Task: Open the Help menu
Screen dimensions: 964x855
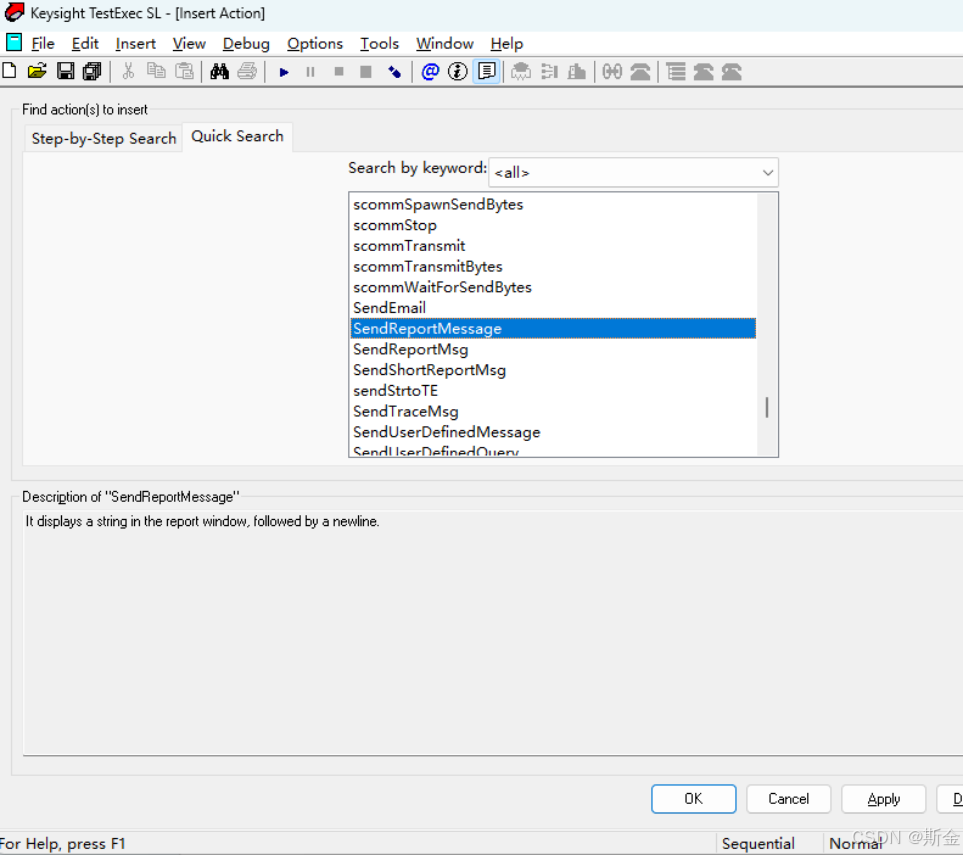Action: pos(507,44)
